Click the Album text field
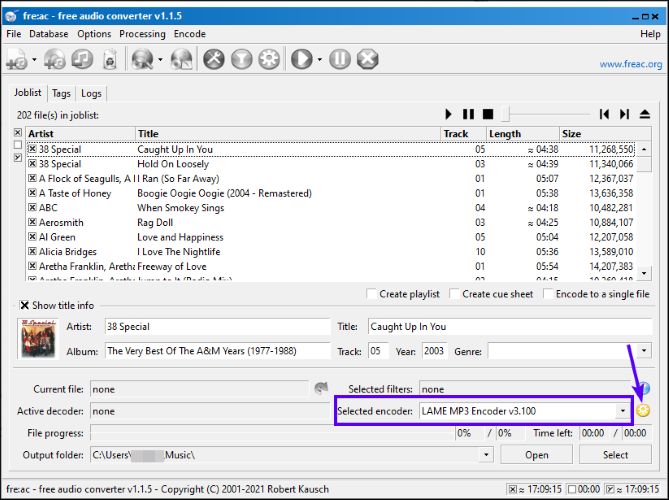Image resolution: width=669 pixels, height=500 pixels. coord(218,351)
